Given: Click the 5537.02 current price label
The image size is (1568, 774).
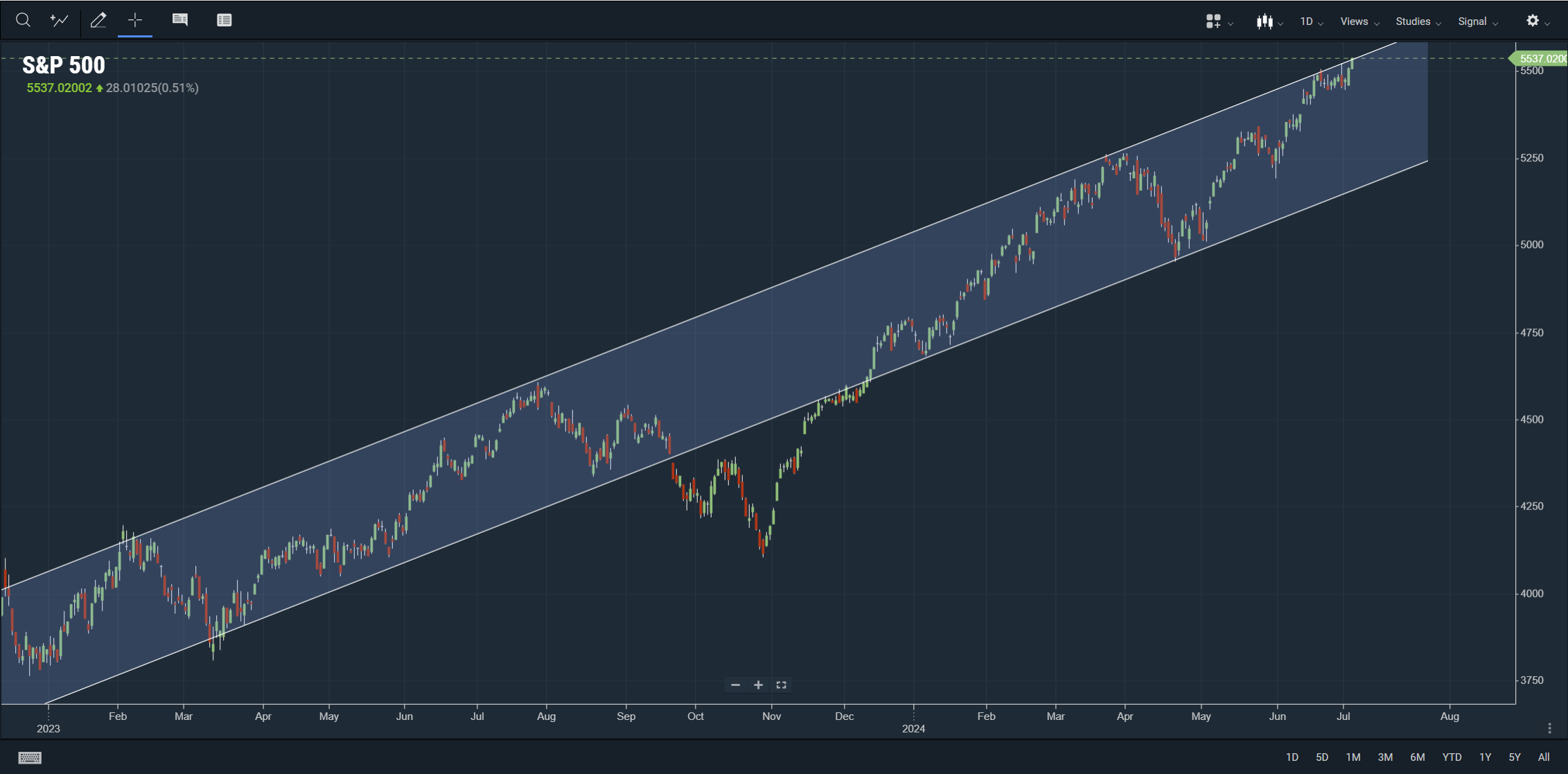Looking at the screenshot, I should pos(1540,59).
